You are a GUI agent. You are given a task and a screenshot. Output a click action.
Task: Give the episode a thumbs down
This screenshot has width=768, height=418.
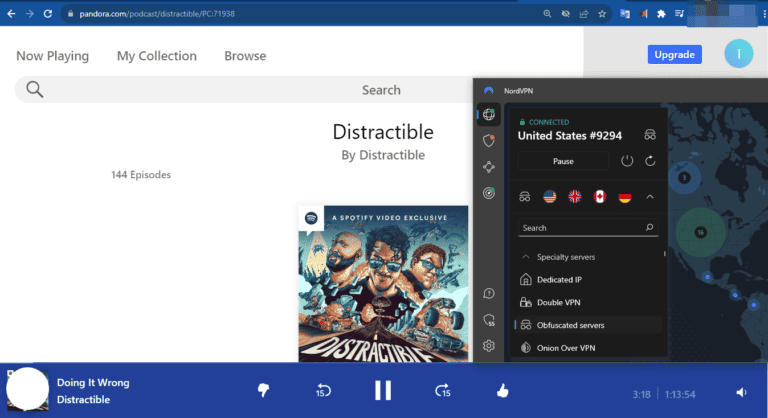[264, 391]
